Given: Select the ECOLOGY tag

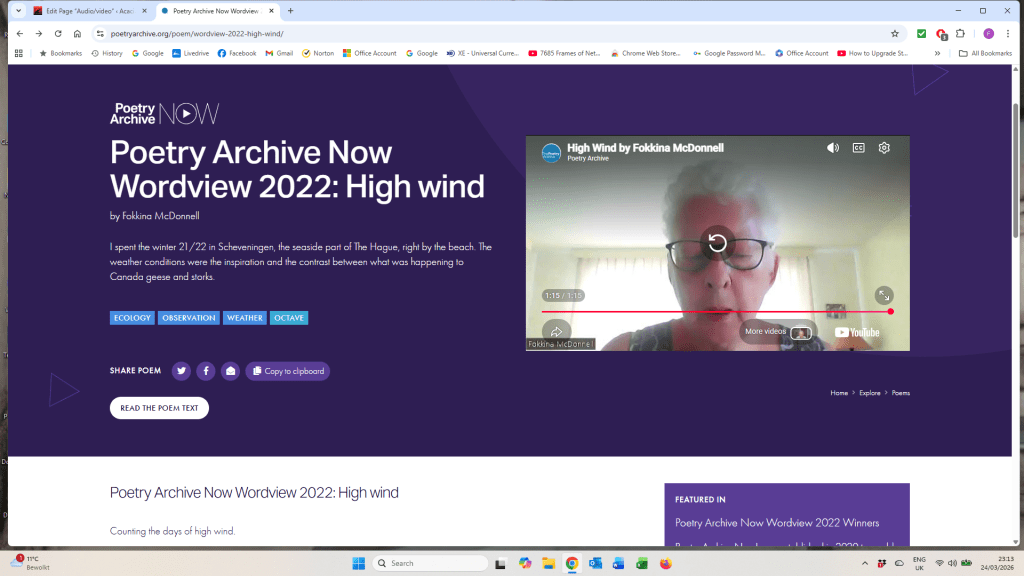Looking at the screenshot, I should 132,318.
